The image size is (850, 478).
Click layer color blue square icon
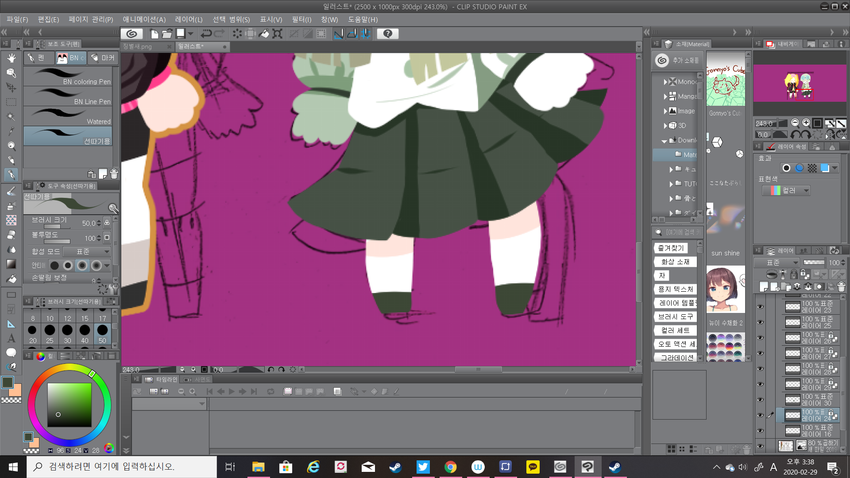coord(825,168)
